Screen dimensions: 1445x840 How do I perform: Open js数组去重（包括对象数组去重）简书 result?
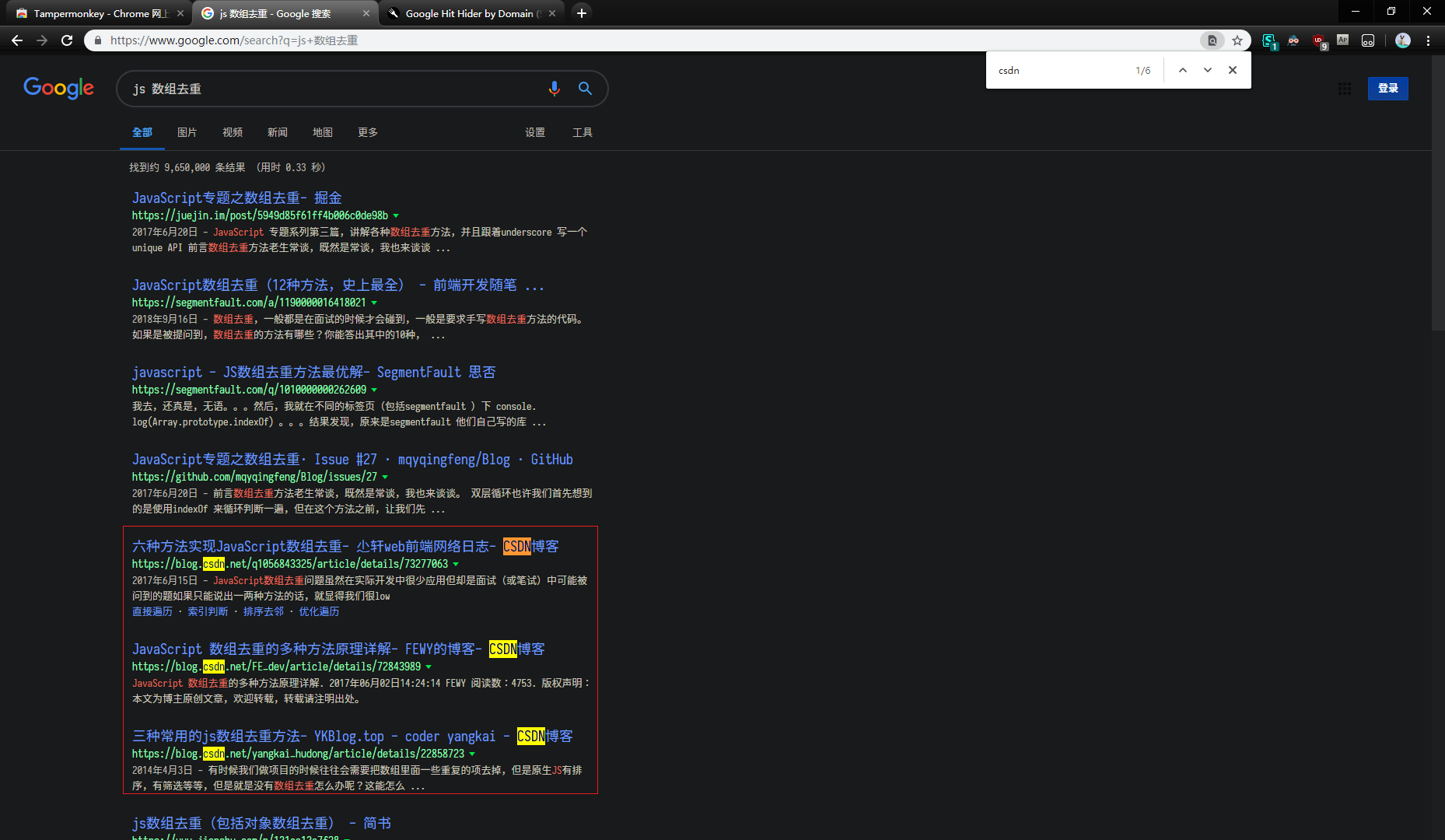(x=261, y=823)
